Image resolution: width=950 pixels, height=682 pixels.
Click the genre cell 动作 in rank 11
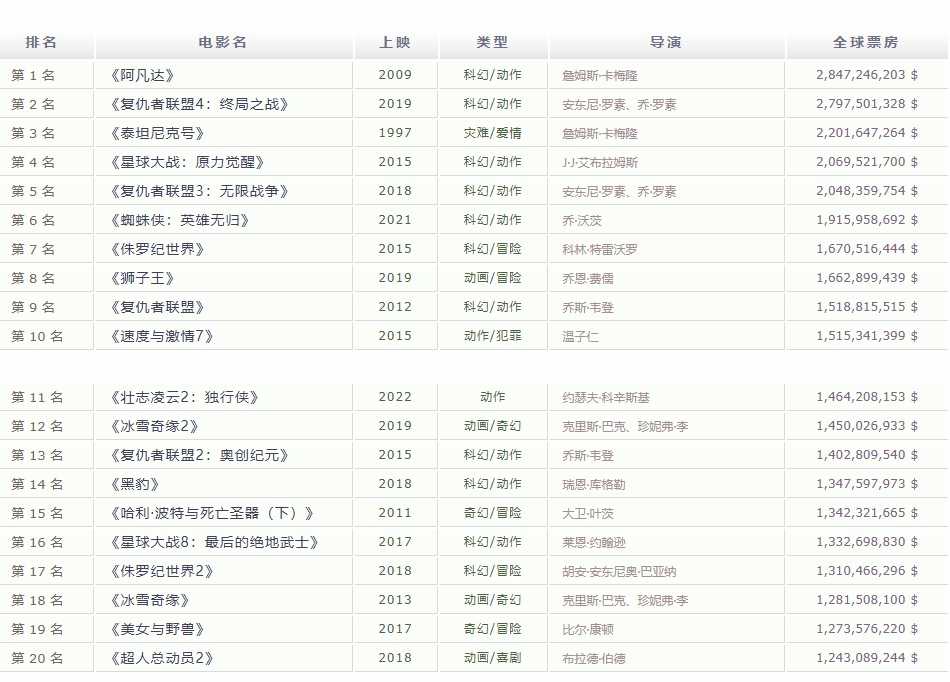tap(493, 397)
